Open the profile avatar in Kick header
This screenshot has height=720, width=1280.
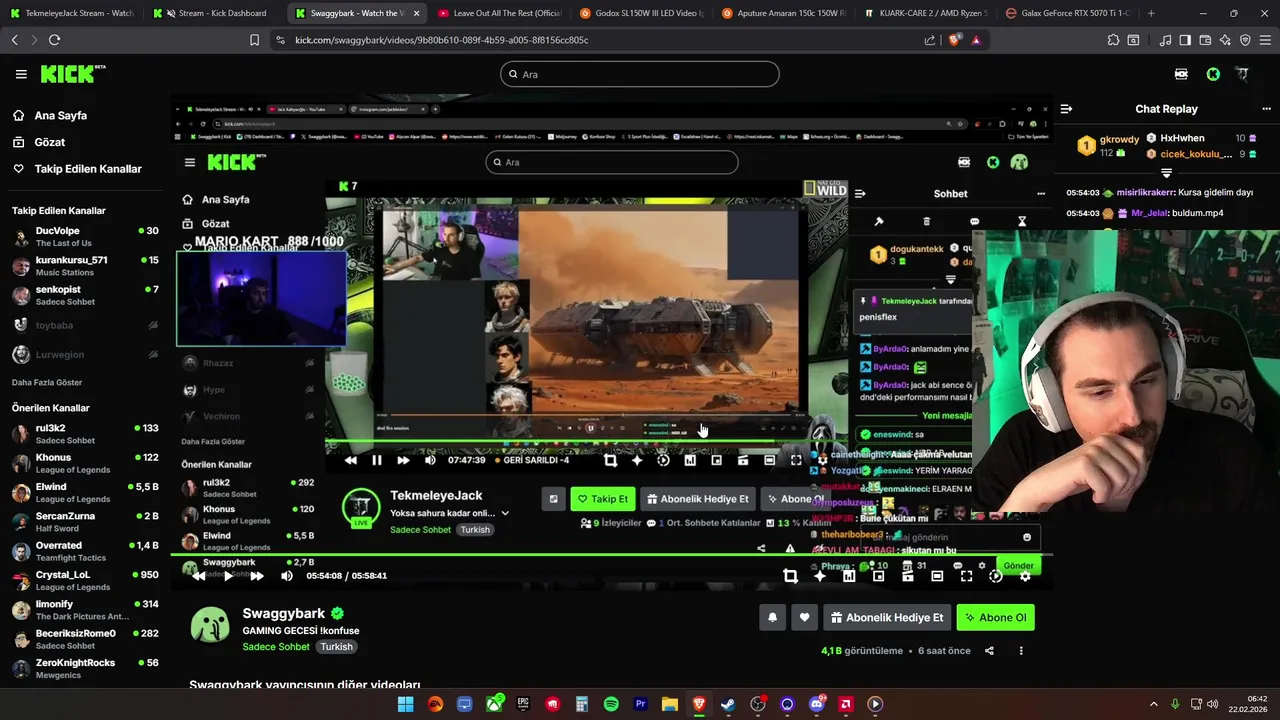point(1242,74)
